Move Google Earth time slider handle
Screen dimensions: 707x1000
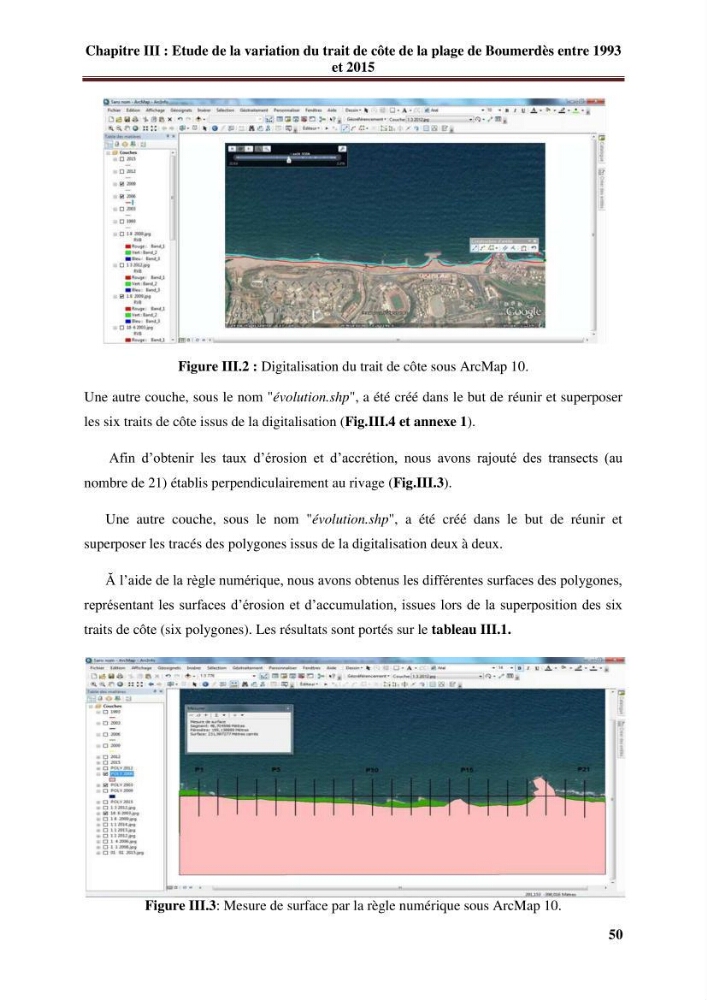[x=289, y=160]
